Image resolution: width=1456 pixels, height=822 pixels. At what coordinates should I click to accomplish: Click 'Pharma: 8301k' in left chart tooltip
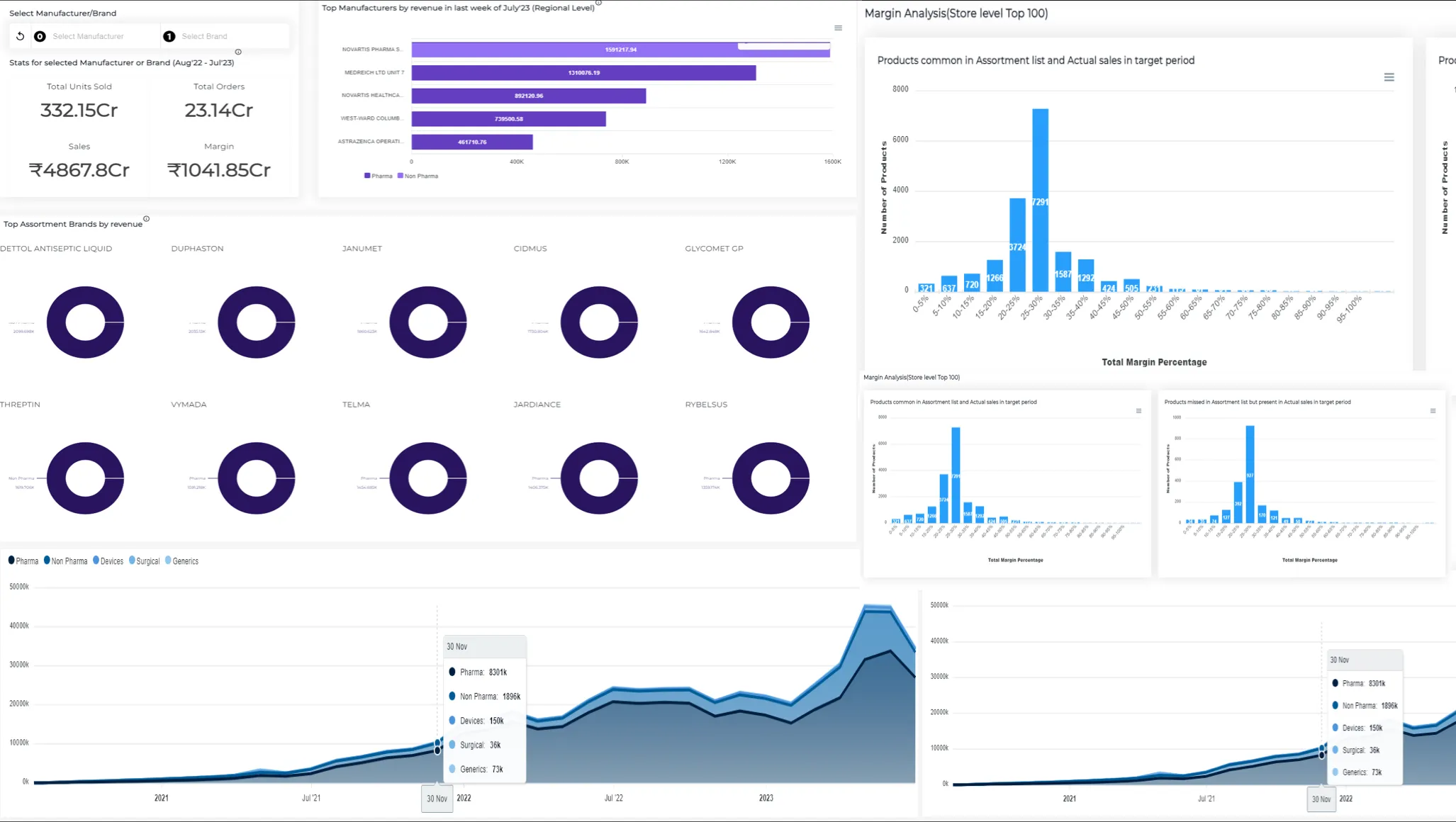[x=483, y=672]
